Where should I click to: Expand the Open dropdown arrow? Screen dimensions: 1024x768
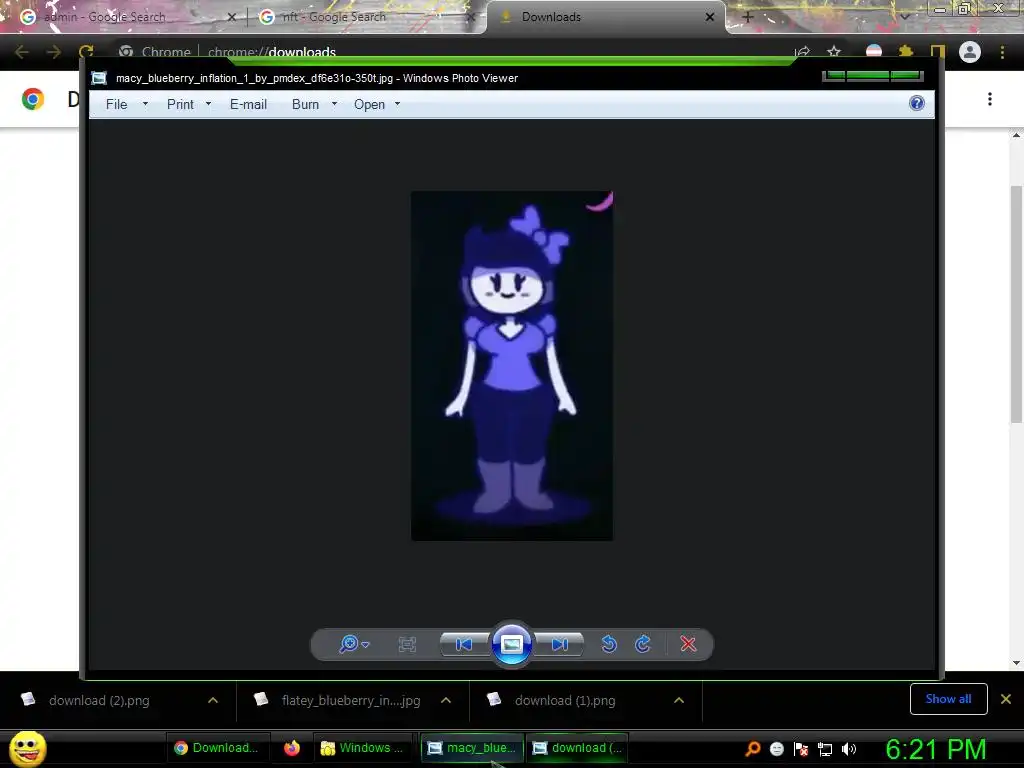(x=397, y=104)
